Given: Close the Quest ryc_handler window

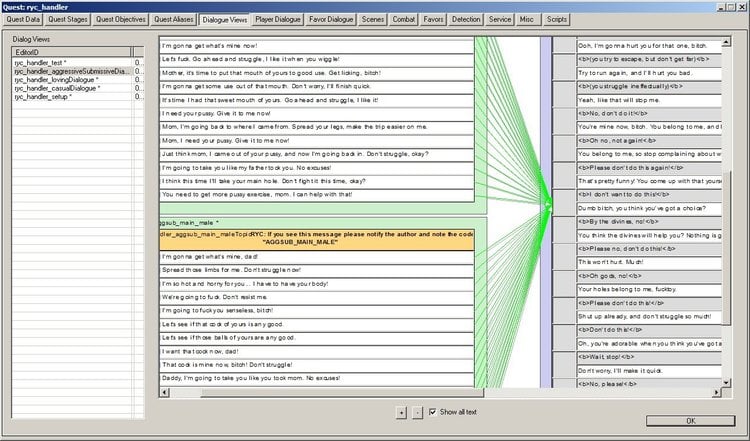Looking at the screenshot, I should [743, 7].
